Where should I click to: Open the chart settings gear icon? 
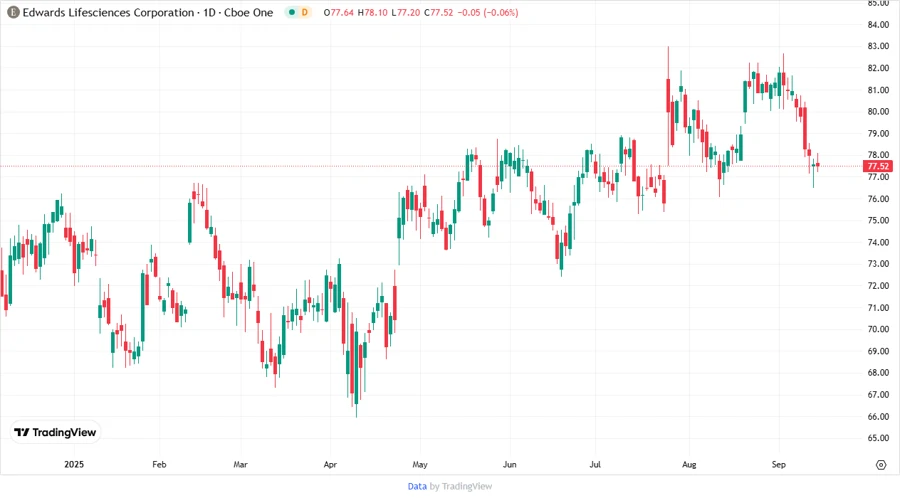881,465
